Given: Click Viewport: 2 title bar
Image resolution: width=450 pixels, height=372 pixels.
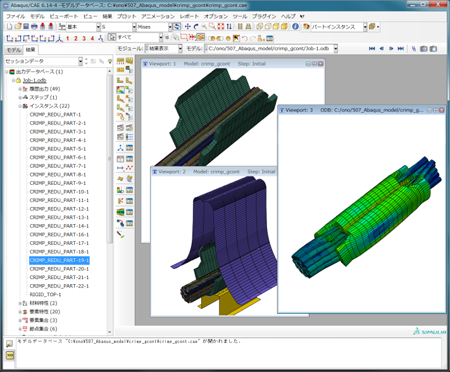Looking at the screenshot, I should pos(214,172).
